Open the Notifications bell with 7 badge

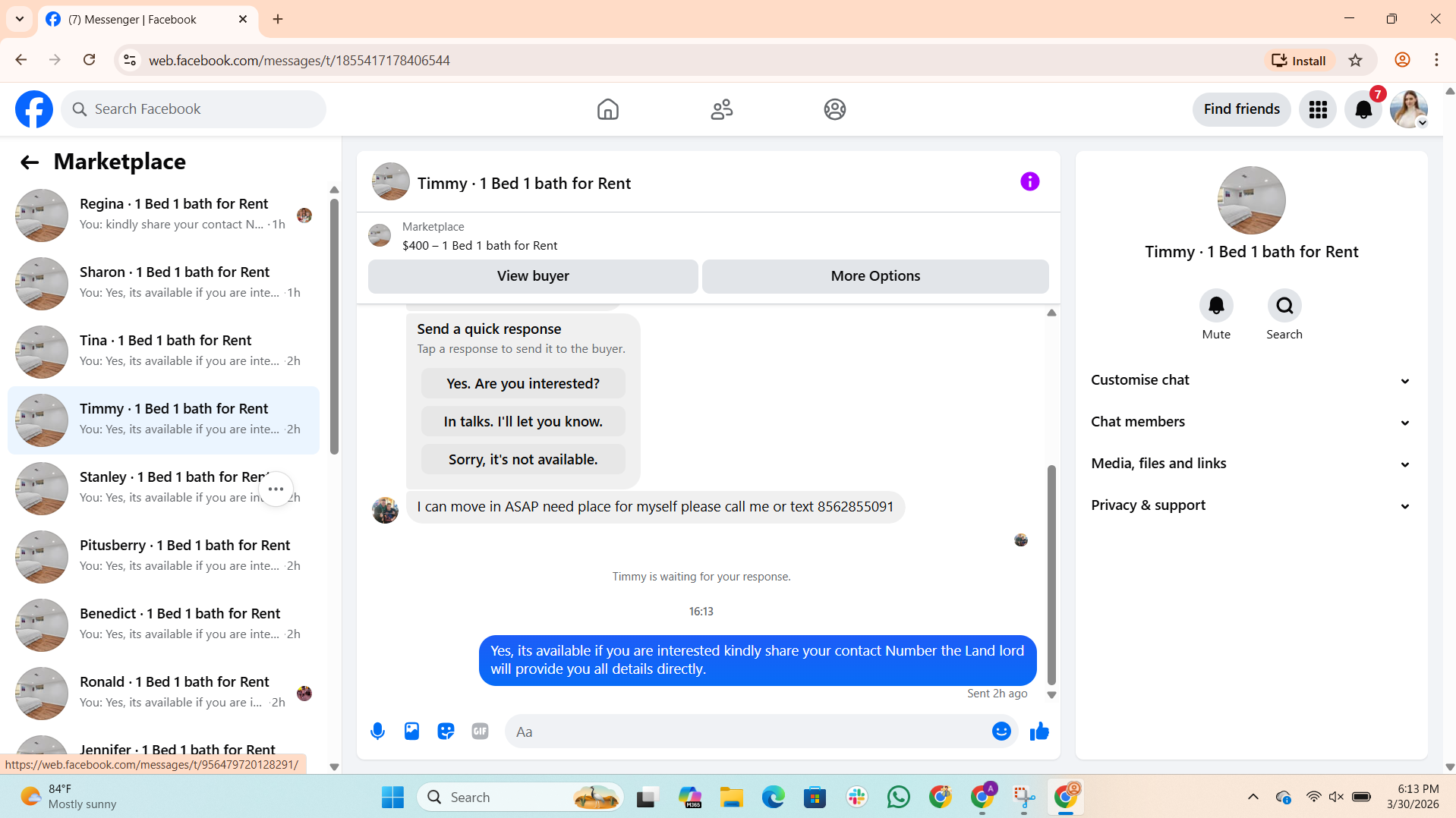(1363, 109)
